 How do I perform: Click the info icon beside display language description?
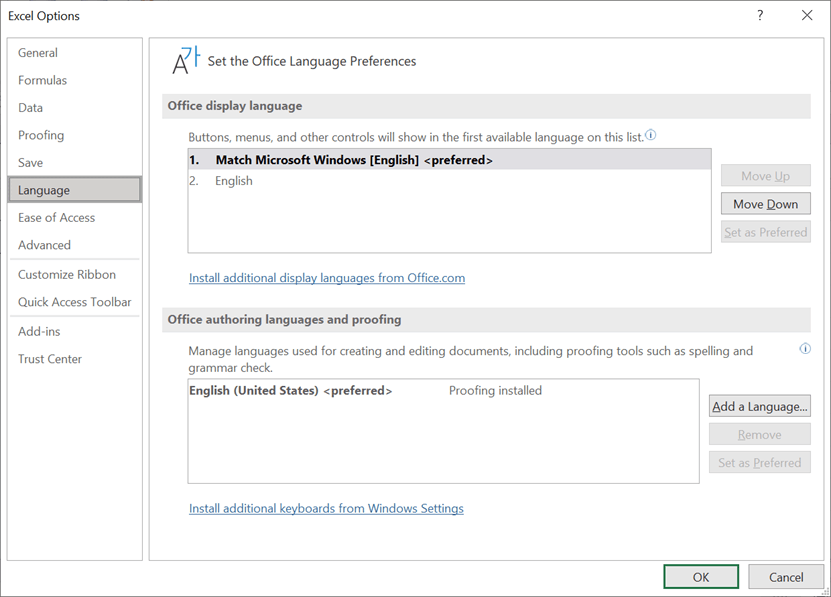651,135
